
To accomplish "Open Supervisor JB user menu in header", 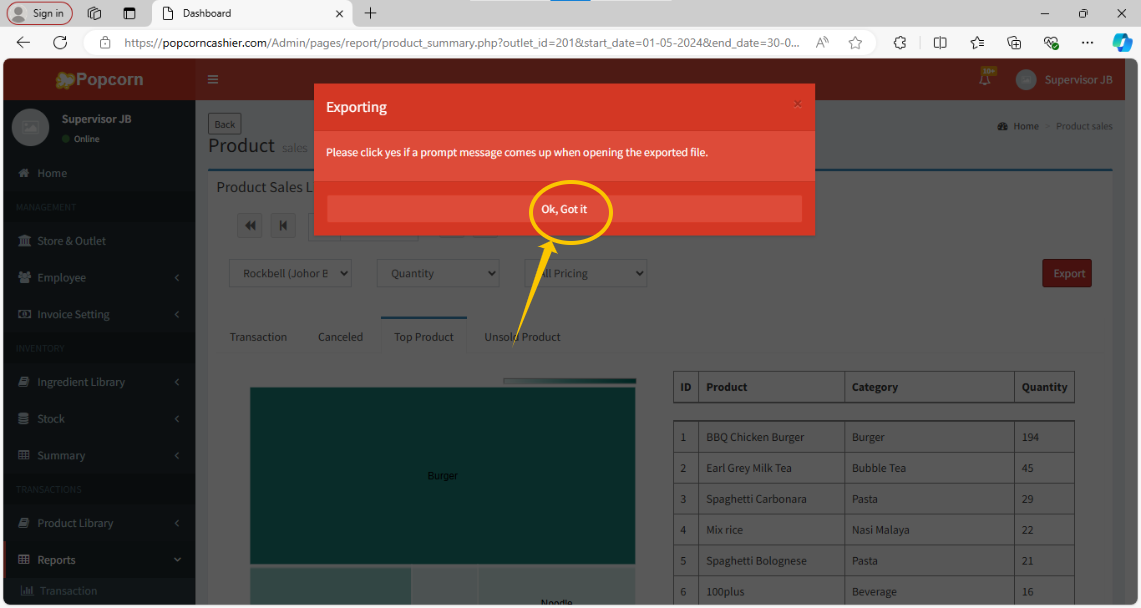I will 1065,79.
